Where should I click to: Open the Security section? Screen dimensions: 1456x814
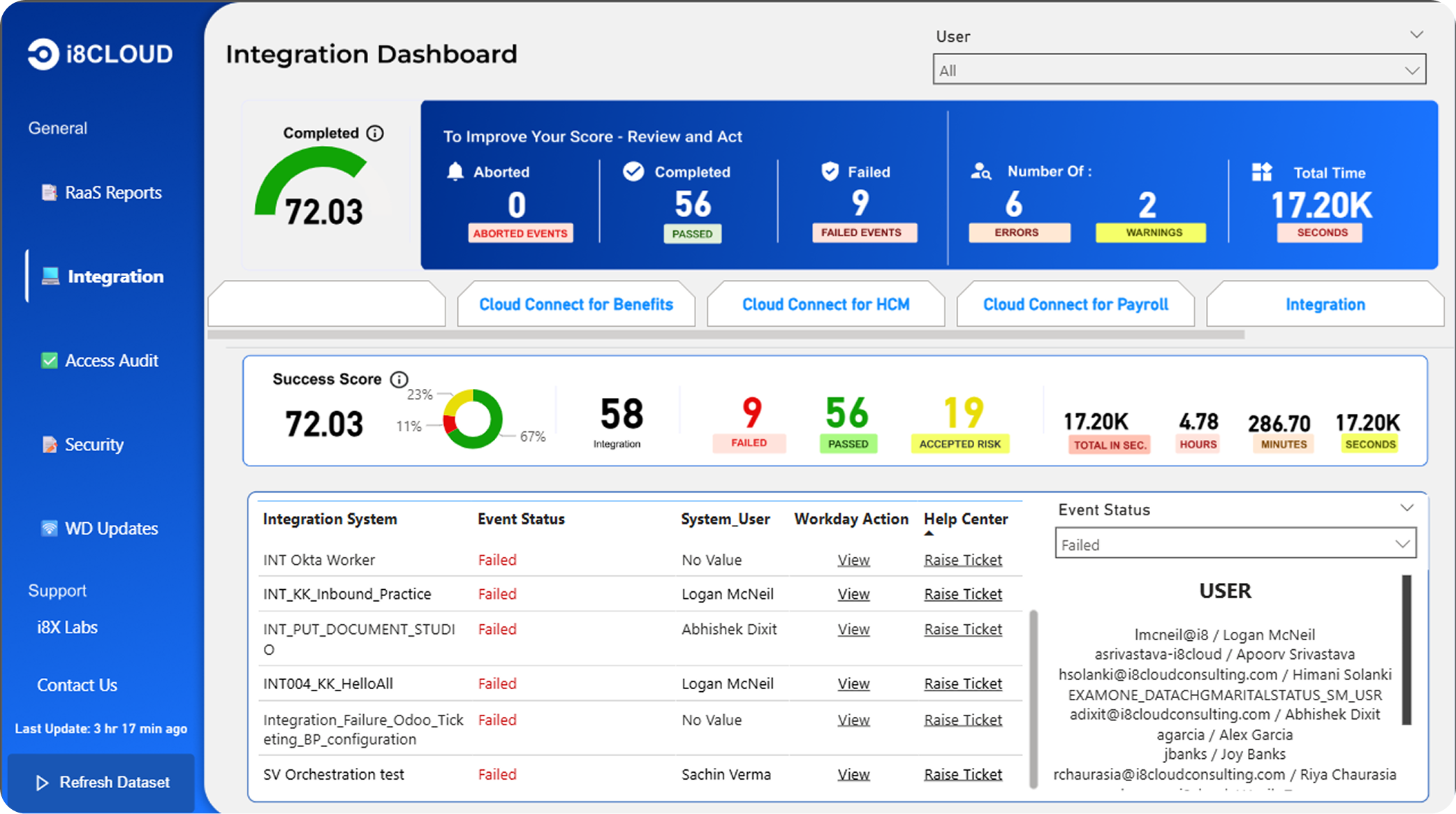point(94,445)
